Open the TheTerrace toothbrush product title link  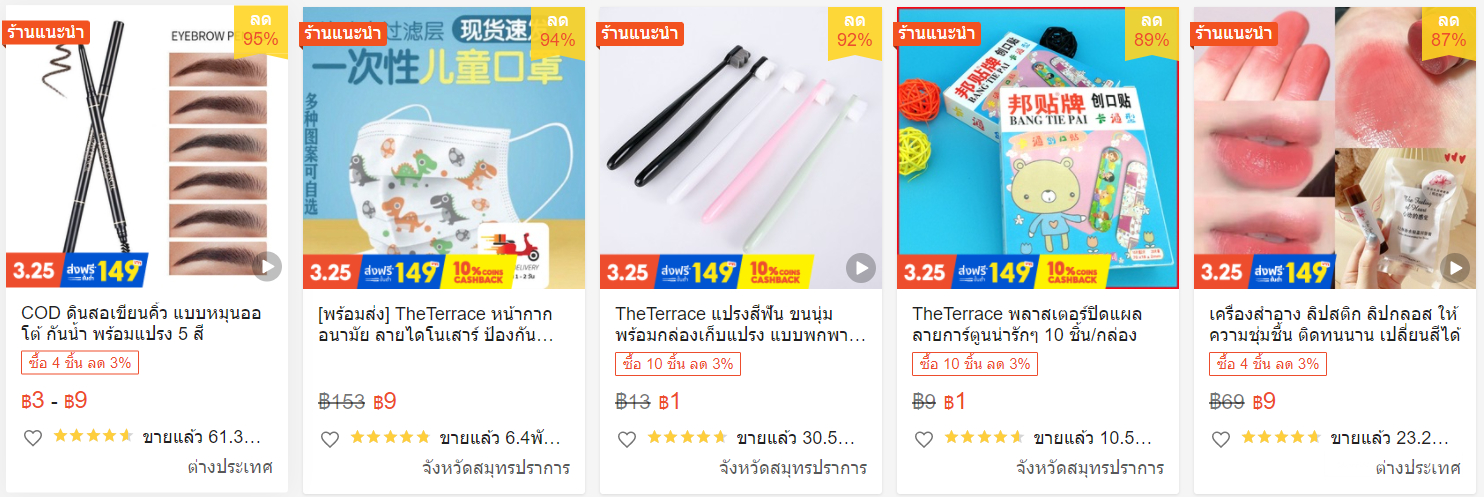pyautogui.click(x=739, y=323)
